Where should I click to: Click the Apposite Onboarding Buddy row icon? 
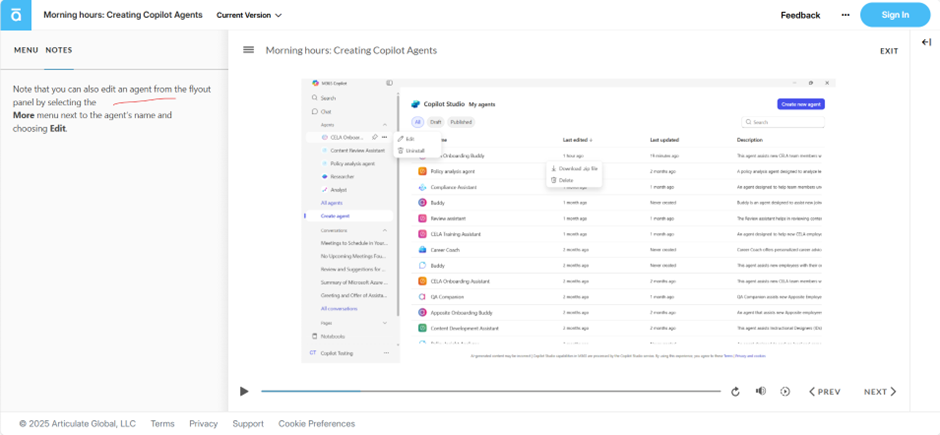point(422,312)
